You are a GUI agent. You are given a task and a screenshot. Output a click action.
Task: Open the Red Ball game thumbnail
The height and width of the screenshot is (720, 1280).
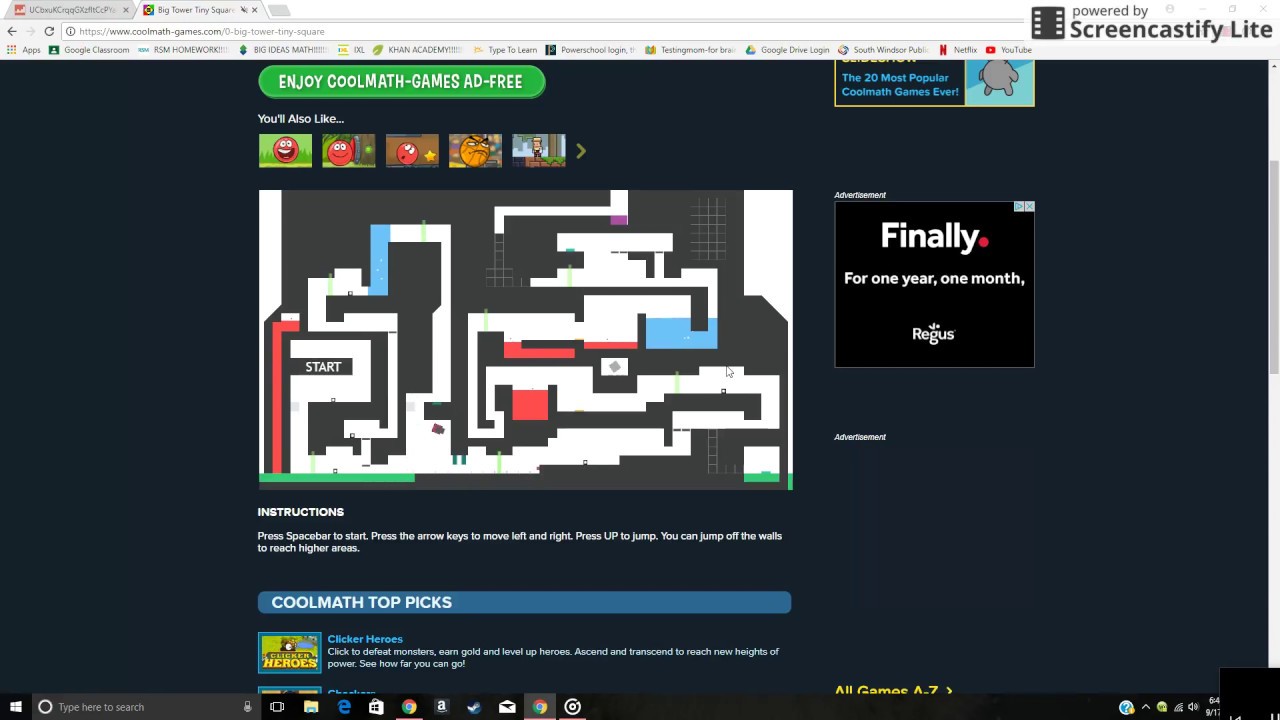click(285, 151)
